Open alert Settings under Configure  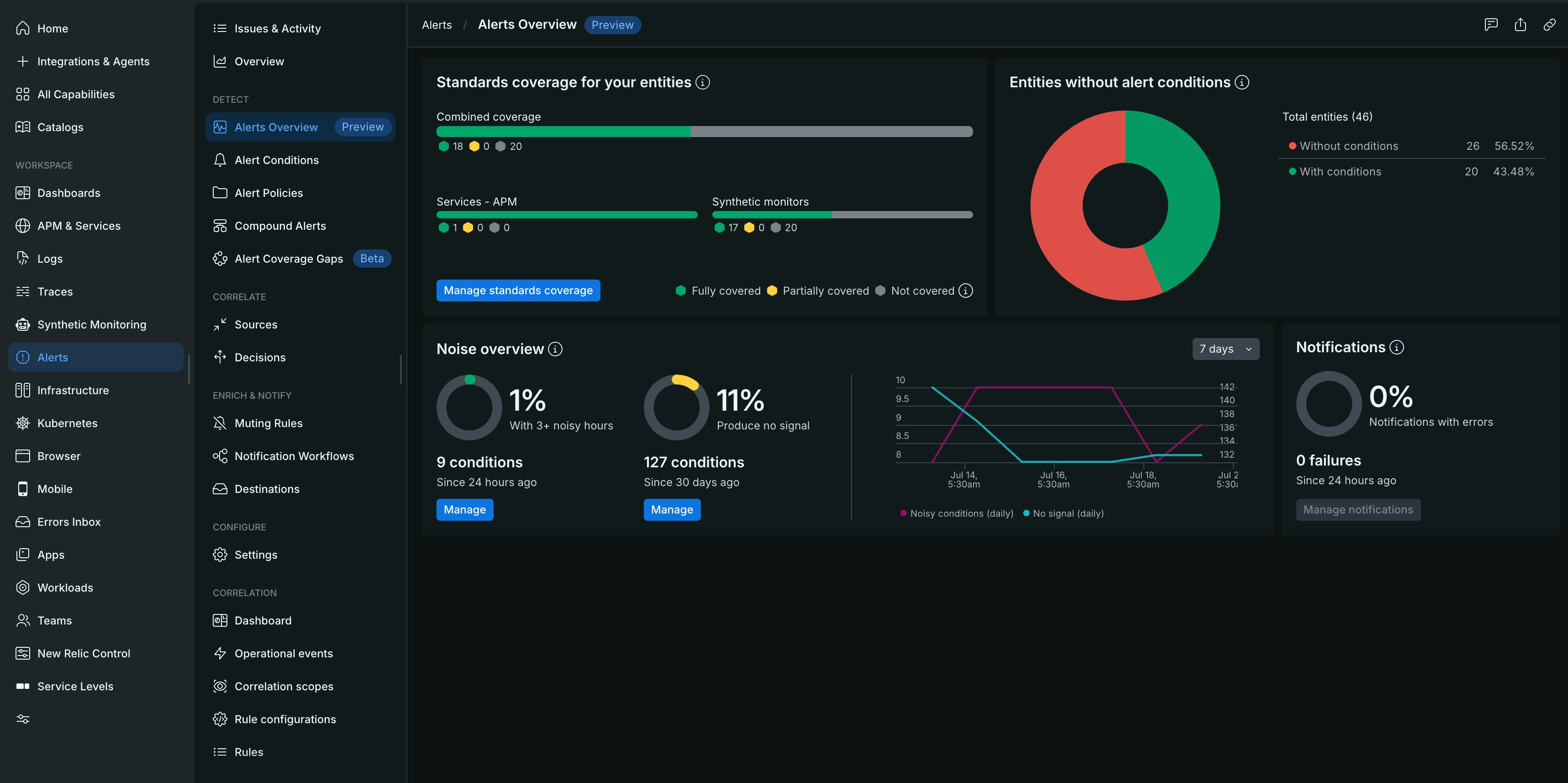click(300, 554)
